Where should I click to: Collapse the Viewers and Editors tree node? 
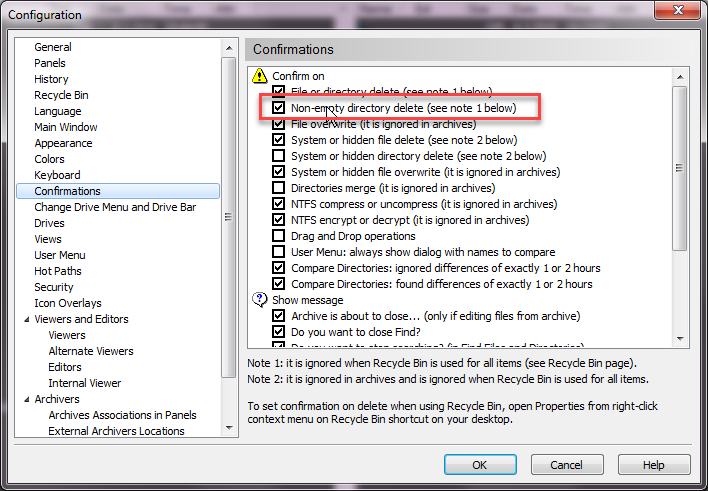click(24, 320)
